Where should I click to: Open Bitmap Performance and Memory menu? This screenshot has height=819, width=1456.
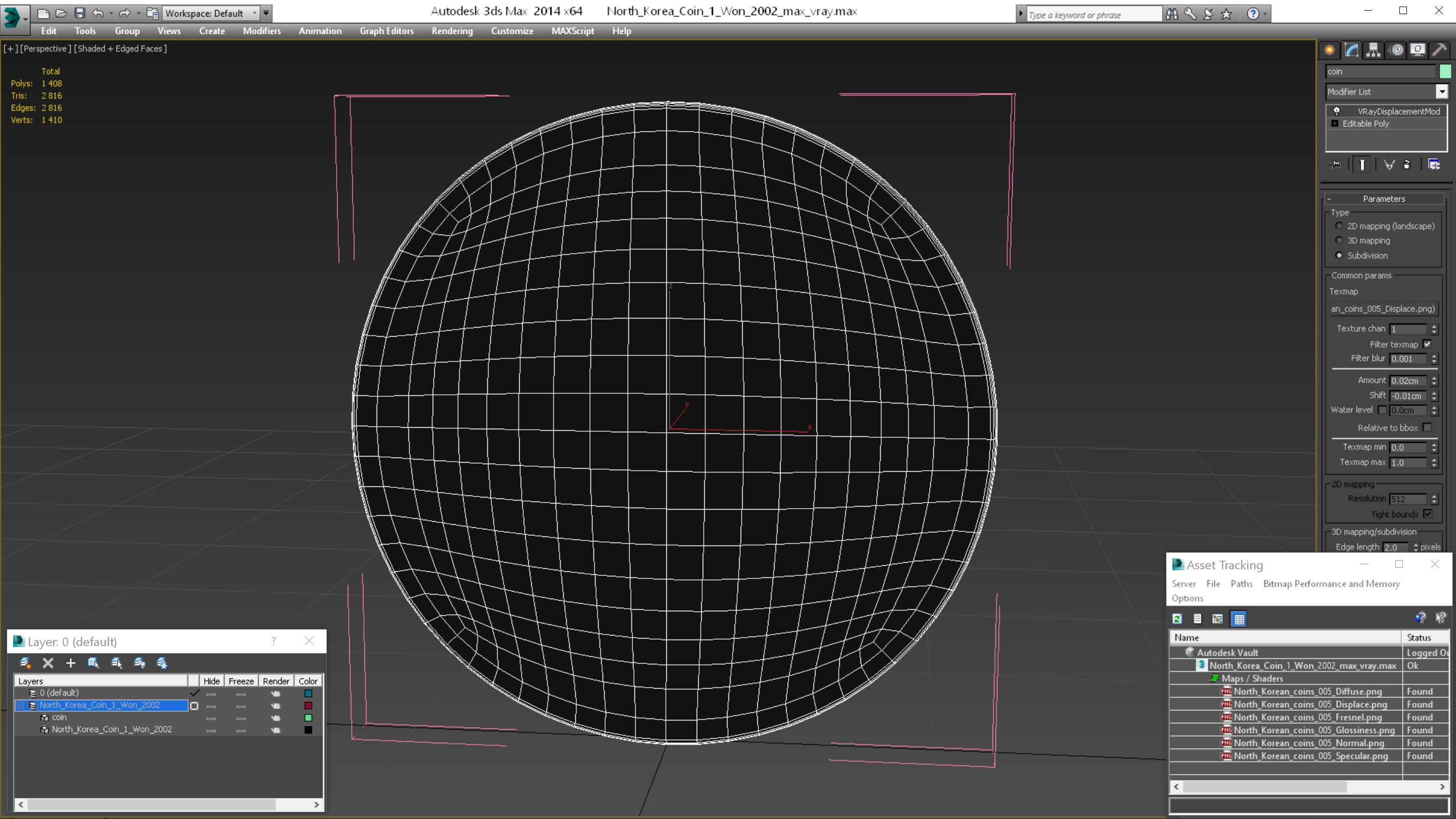[x=1331, y=584]
